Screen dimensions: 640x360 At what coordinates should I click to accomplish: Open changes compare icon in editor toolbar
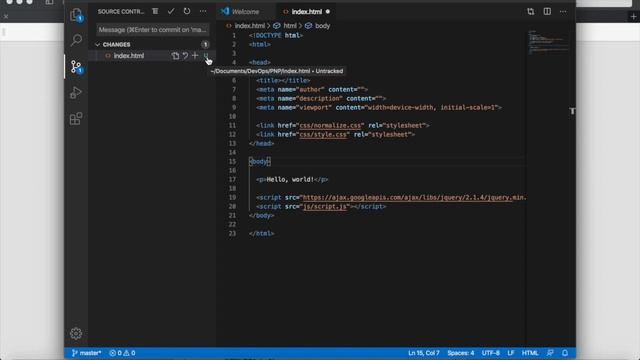click(531, 11)
